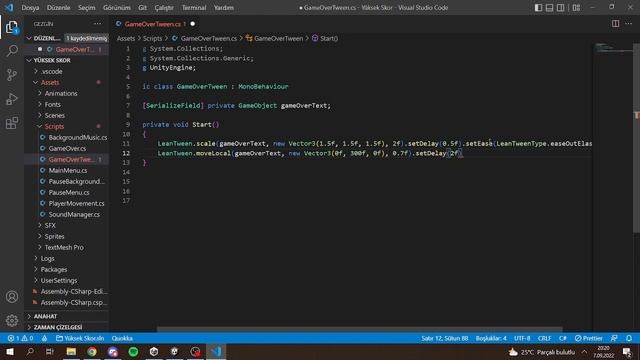Open the Explorer view in the activity bar
Image resolution: width=640 pixels, height=360 pixels.
tap(12, 28)
